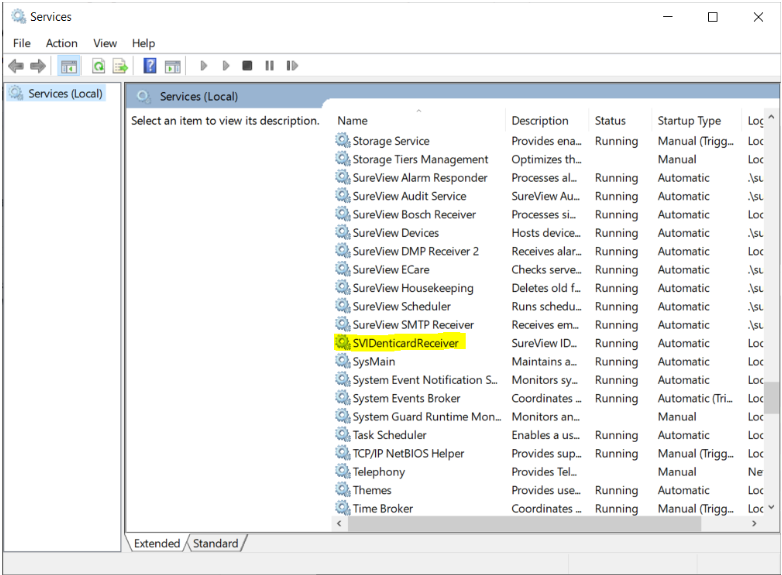The image size is (782, 575).
Task: Select gear icon of SureView ECare
Action: tap(343, 269)
